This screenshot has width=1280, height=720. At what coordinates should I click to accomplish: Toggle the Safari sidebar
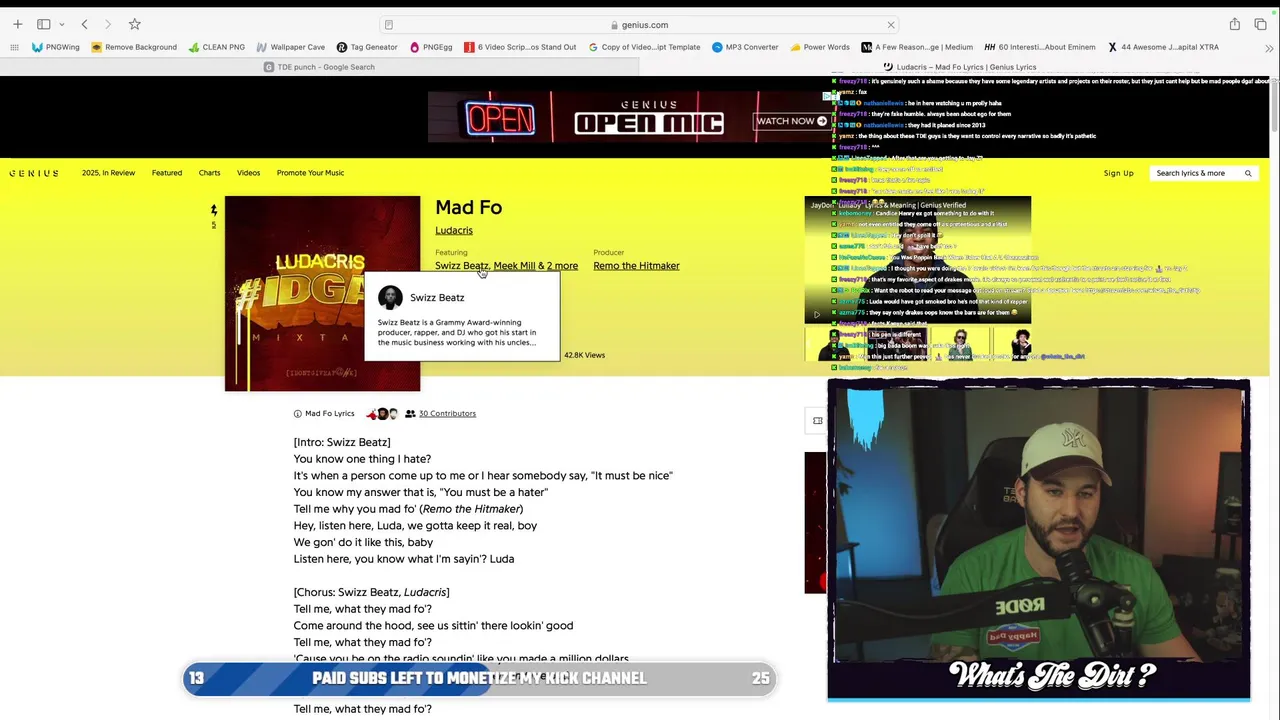pos(44,24)
